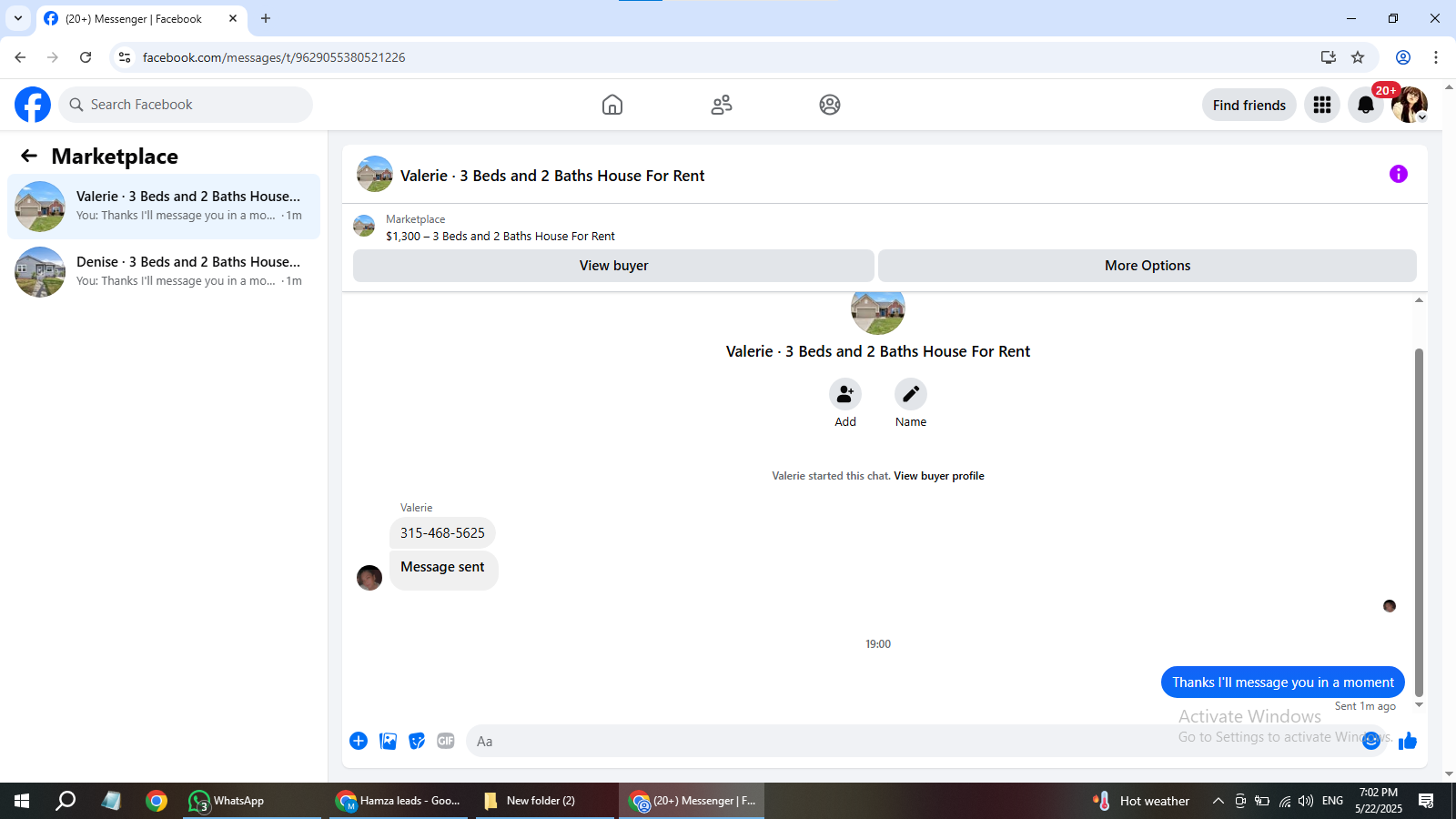Click the Hot weather taskbar widget
This screenshot has height=819, width=1456.
coord(1141,801)
